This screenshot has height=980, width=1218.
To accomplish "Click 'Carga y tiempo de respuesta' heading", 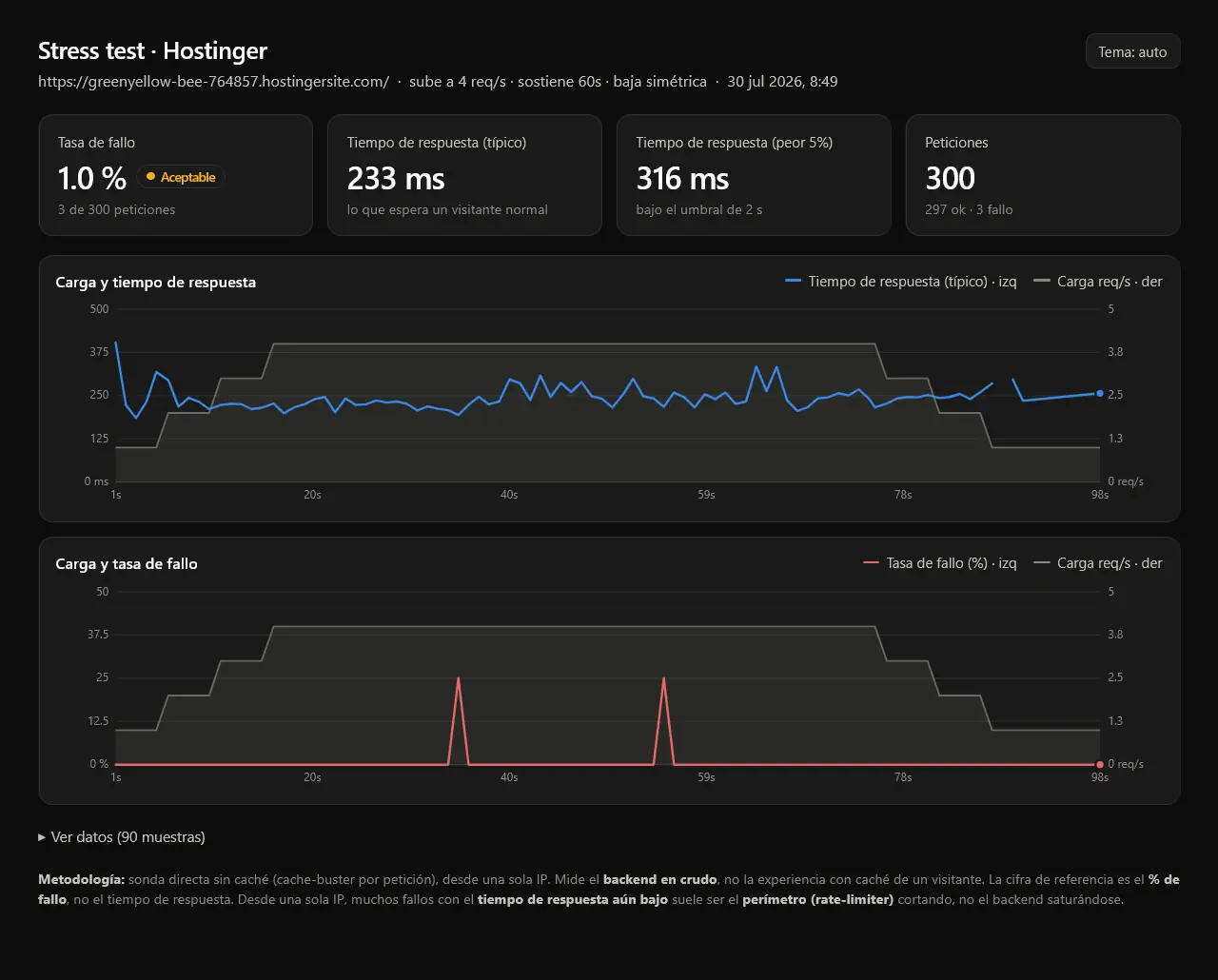I will pos(155,283).
